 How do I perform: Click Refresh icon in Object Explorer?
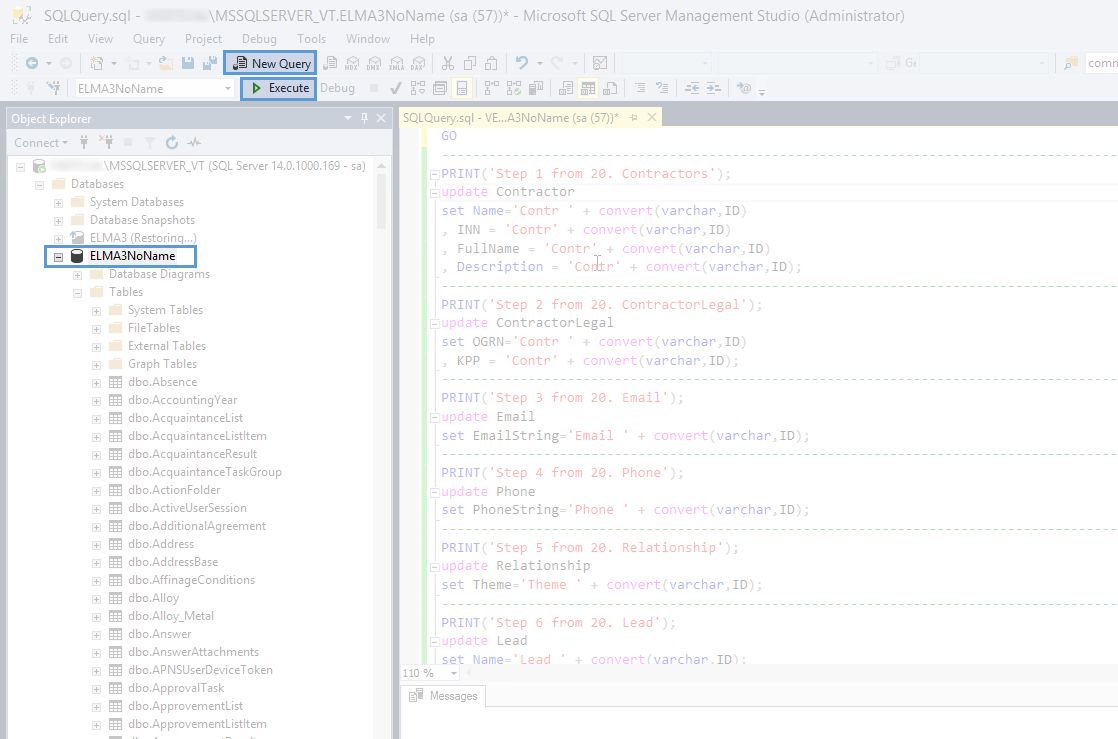[x=172, y=143]
